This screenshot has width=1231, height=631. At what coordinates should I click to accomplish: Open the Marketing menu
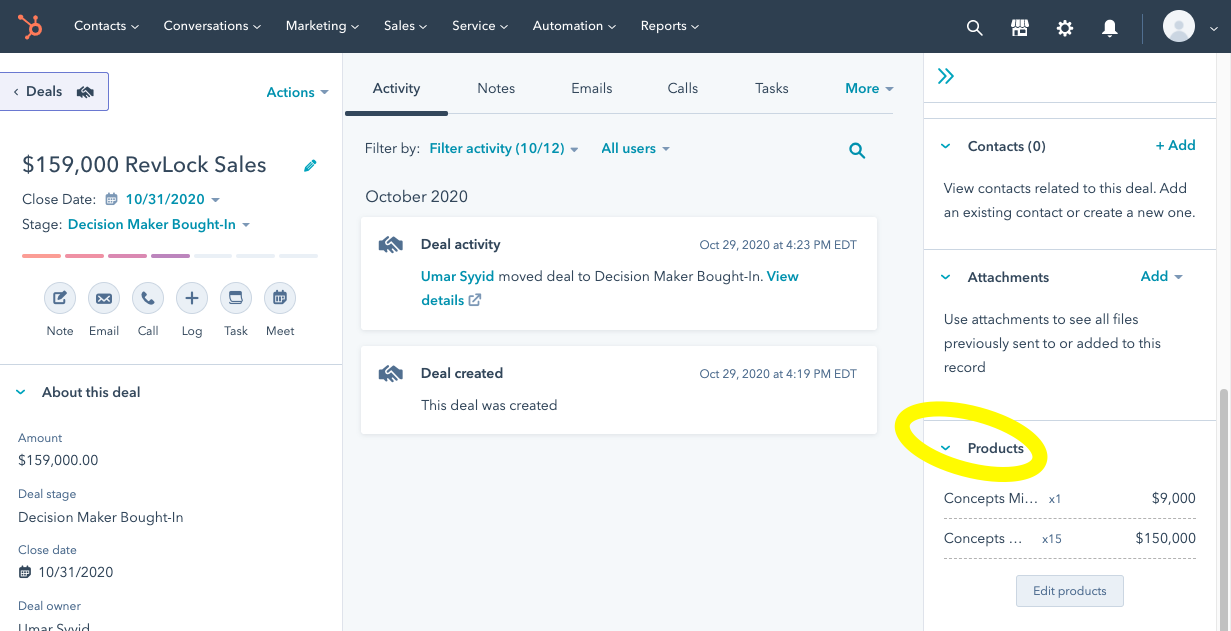pos(323,26)
